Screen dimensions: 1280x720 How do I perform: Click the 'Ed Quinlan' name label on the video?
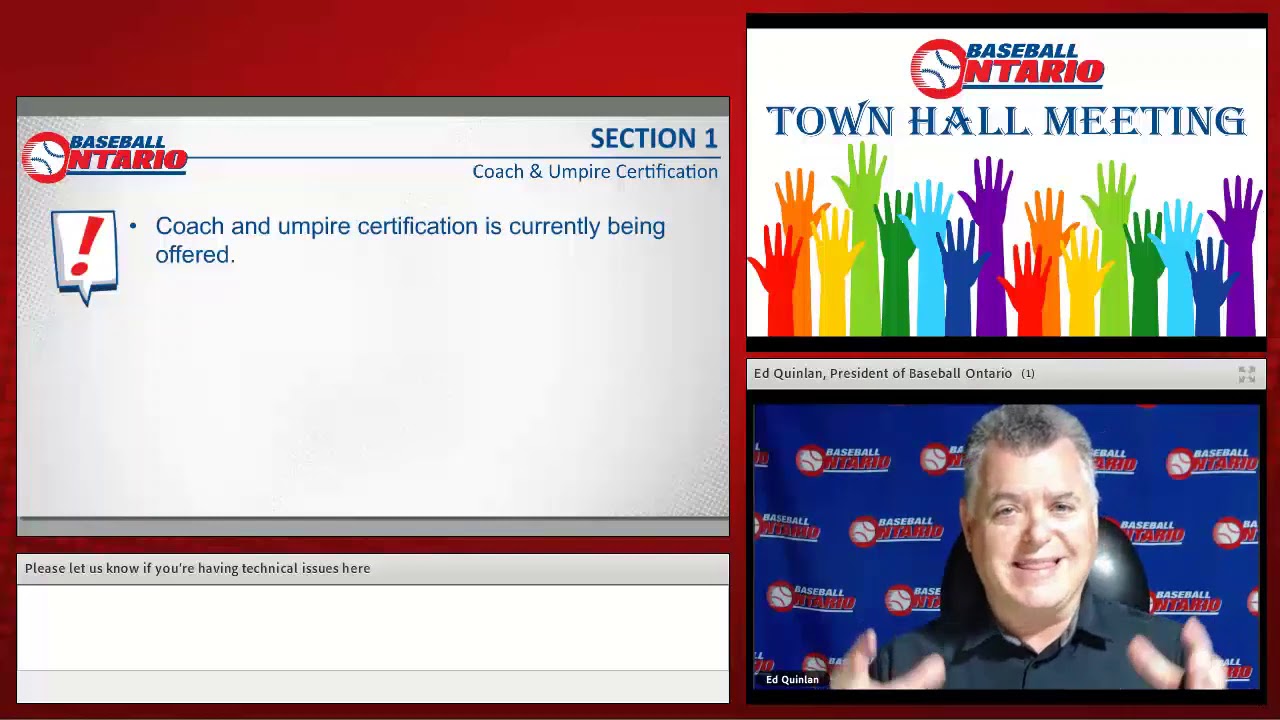[792, 680]
